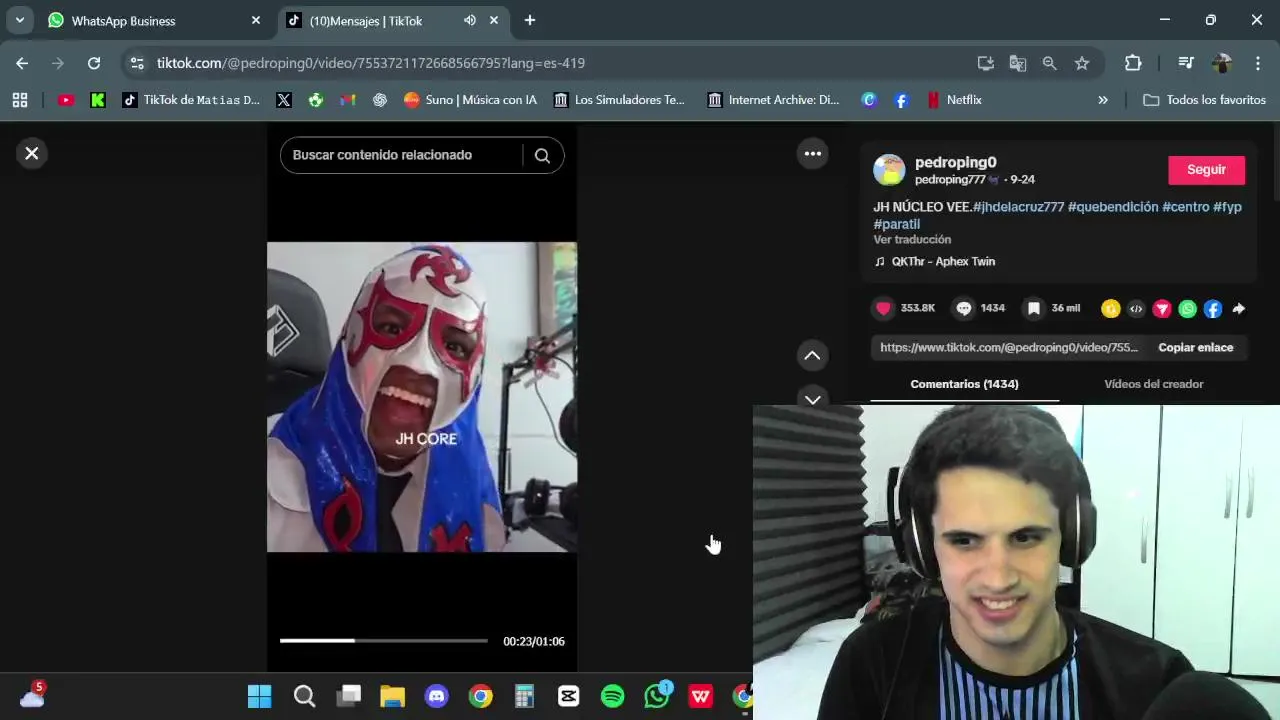Click the #fyp hashtag
The width and height of the screenshot is (1280, 720).
click(x=1227, y=207)
